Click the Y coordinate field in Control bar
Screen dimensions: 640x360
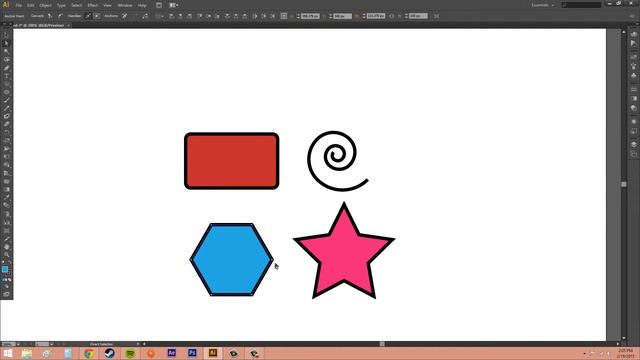pos(343,16)
